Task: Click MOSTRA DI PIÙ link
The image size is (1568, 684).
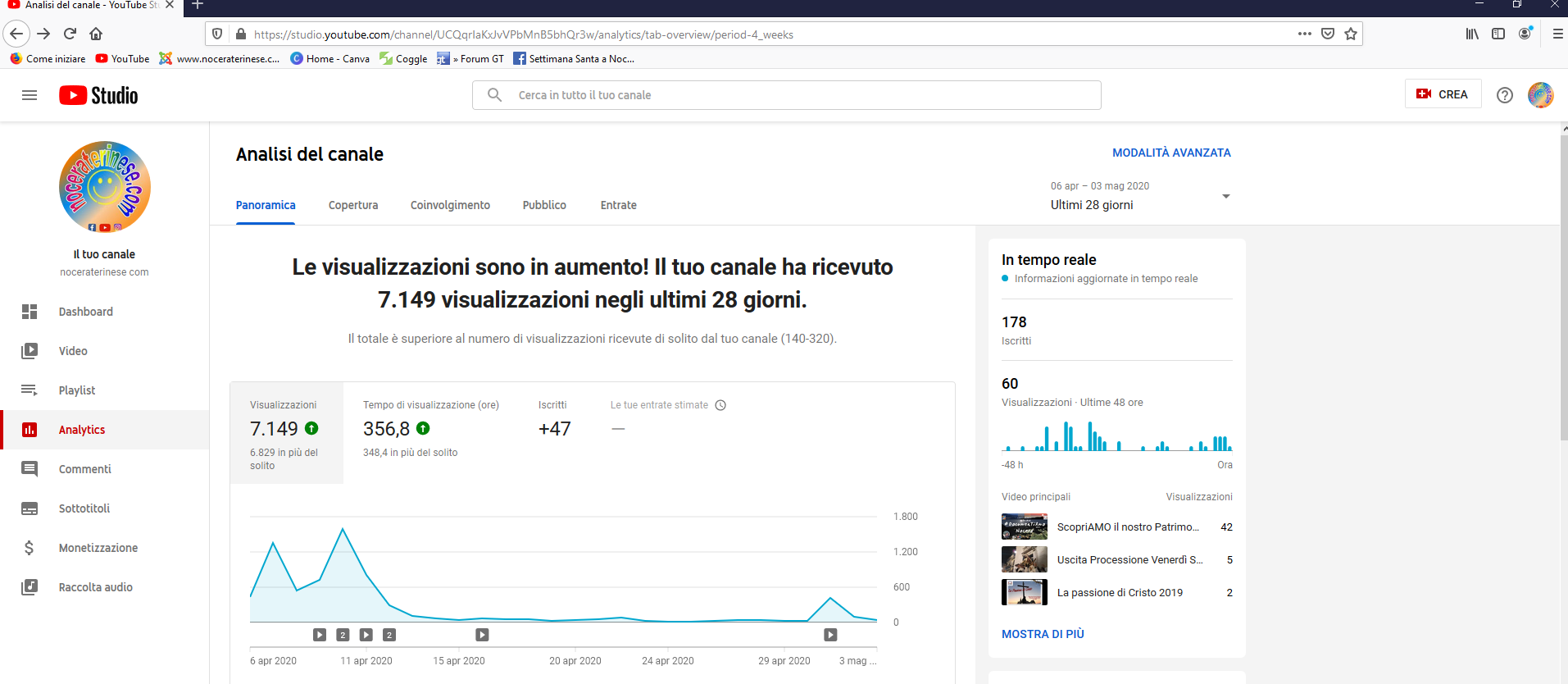Action: pos(1043,634)
